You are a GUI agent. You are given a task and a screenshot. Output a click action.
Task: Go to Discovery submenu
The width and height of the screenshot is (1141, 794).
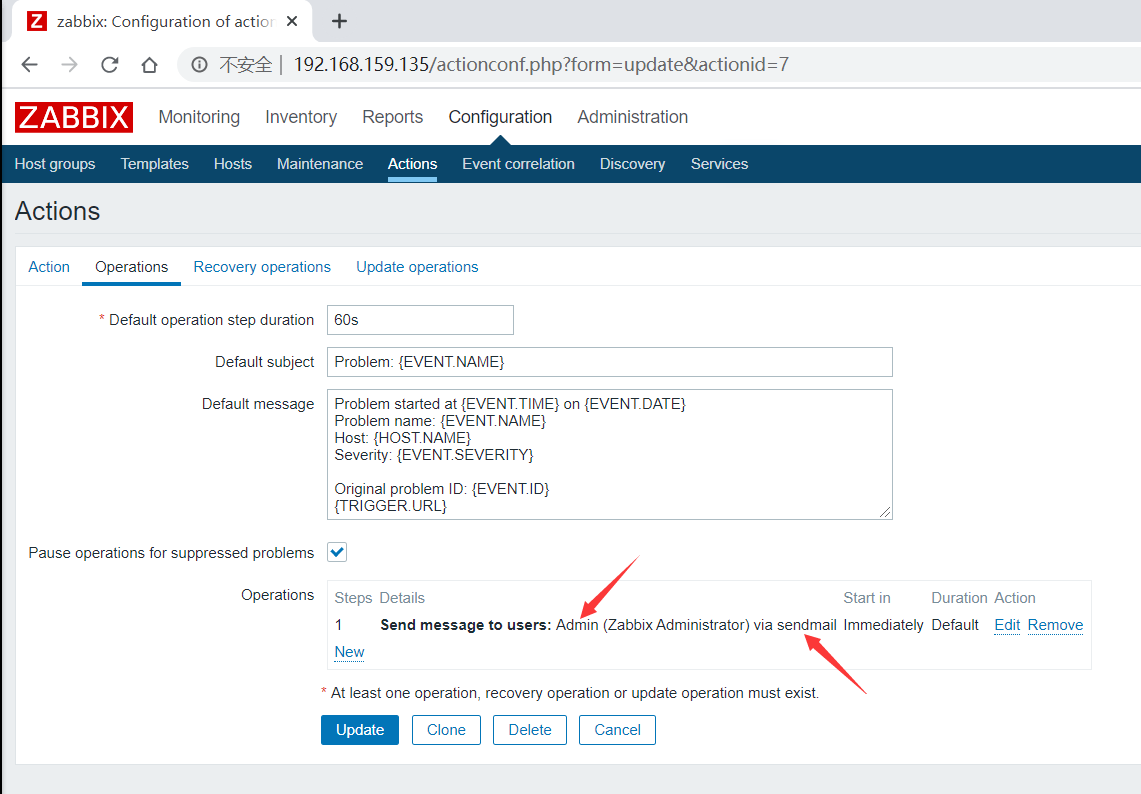(x=632, y=164)
